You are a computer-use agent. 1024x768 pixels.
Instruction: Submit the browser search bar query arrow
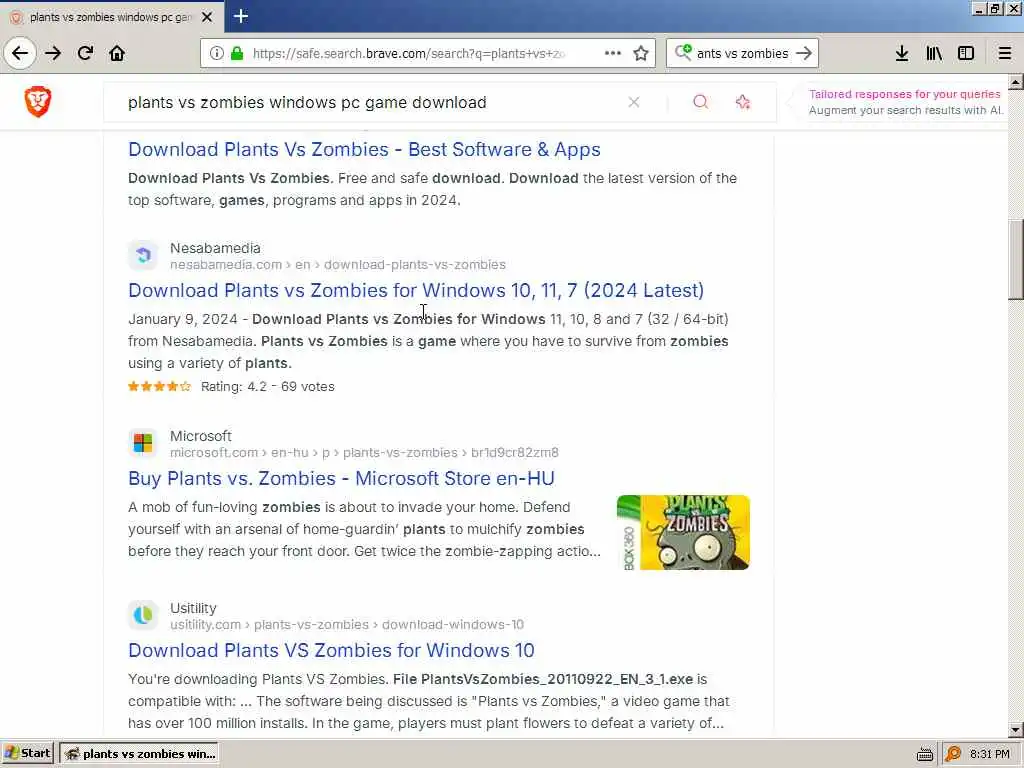804,53
